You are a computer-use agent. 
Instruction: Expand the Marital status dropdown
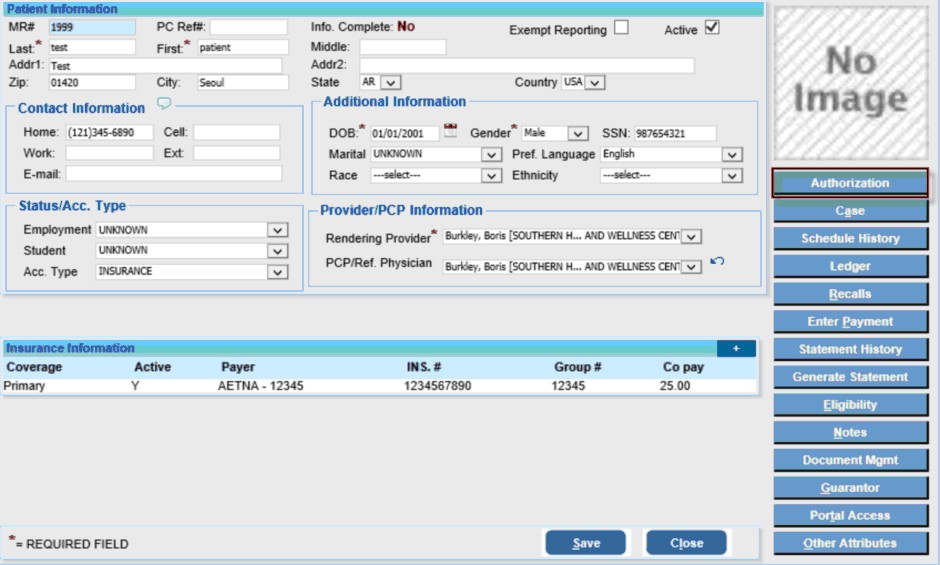pos(490,155)
